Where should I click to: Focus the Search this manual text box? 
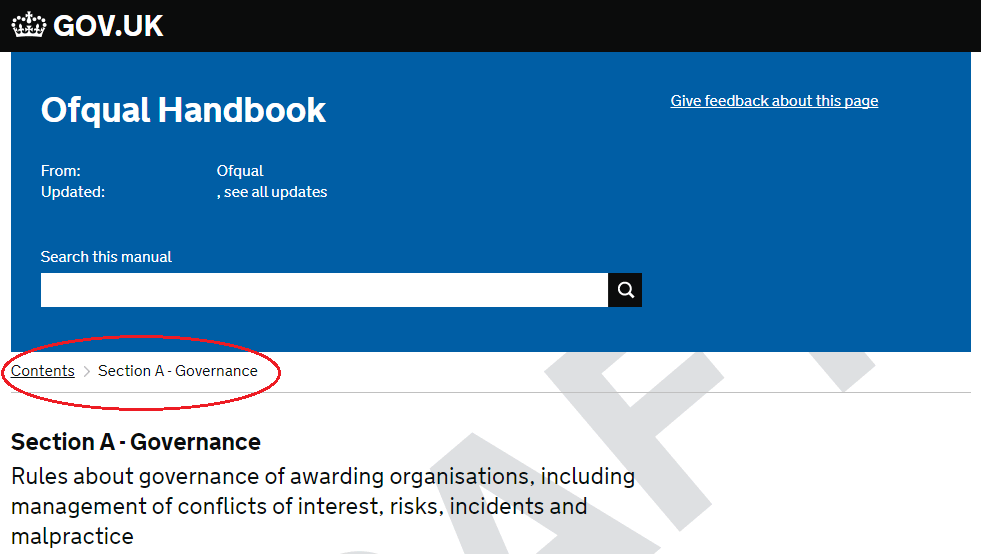pyautogui.click(x=324, y=290)
